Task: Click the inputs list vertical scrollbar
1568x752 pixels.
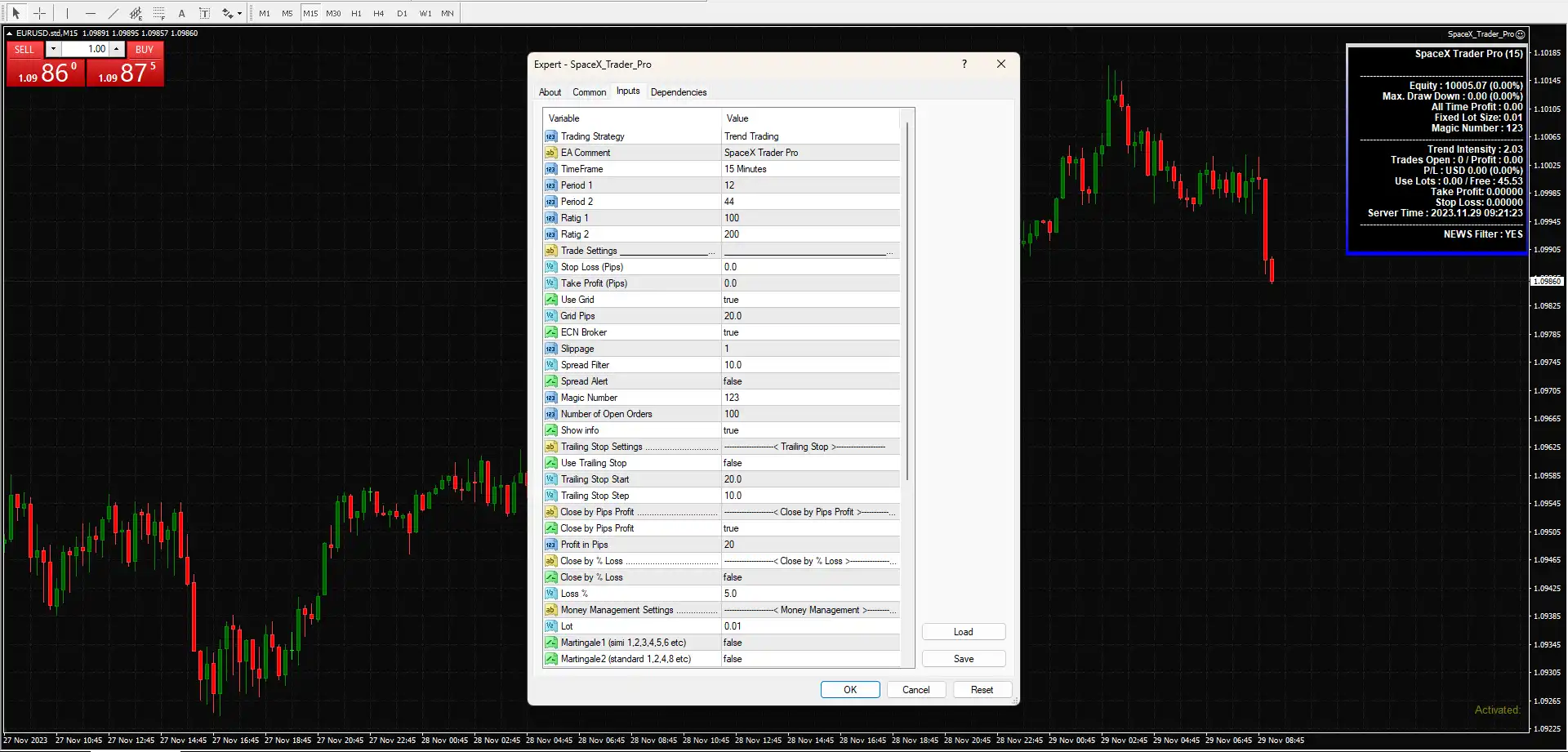Action: tap(906, 302)
